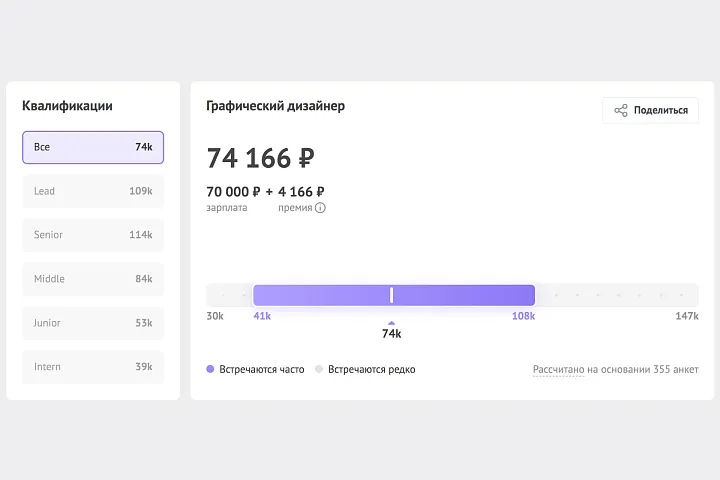Click the 74 166 ₽ total salary figure

261,158
